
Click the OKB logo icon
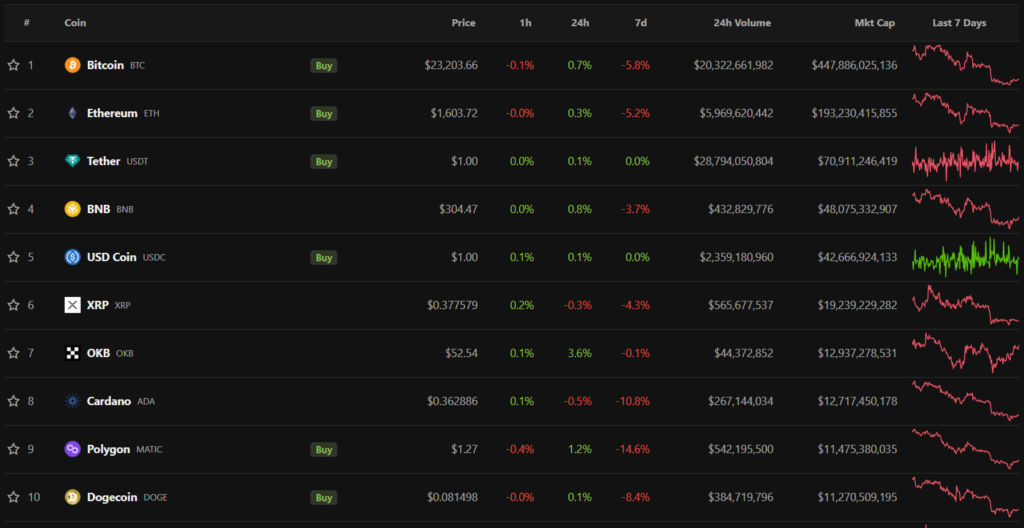tap(72, 354)
